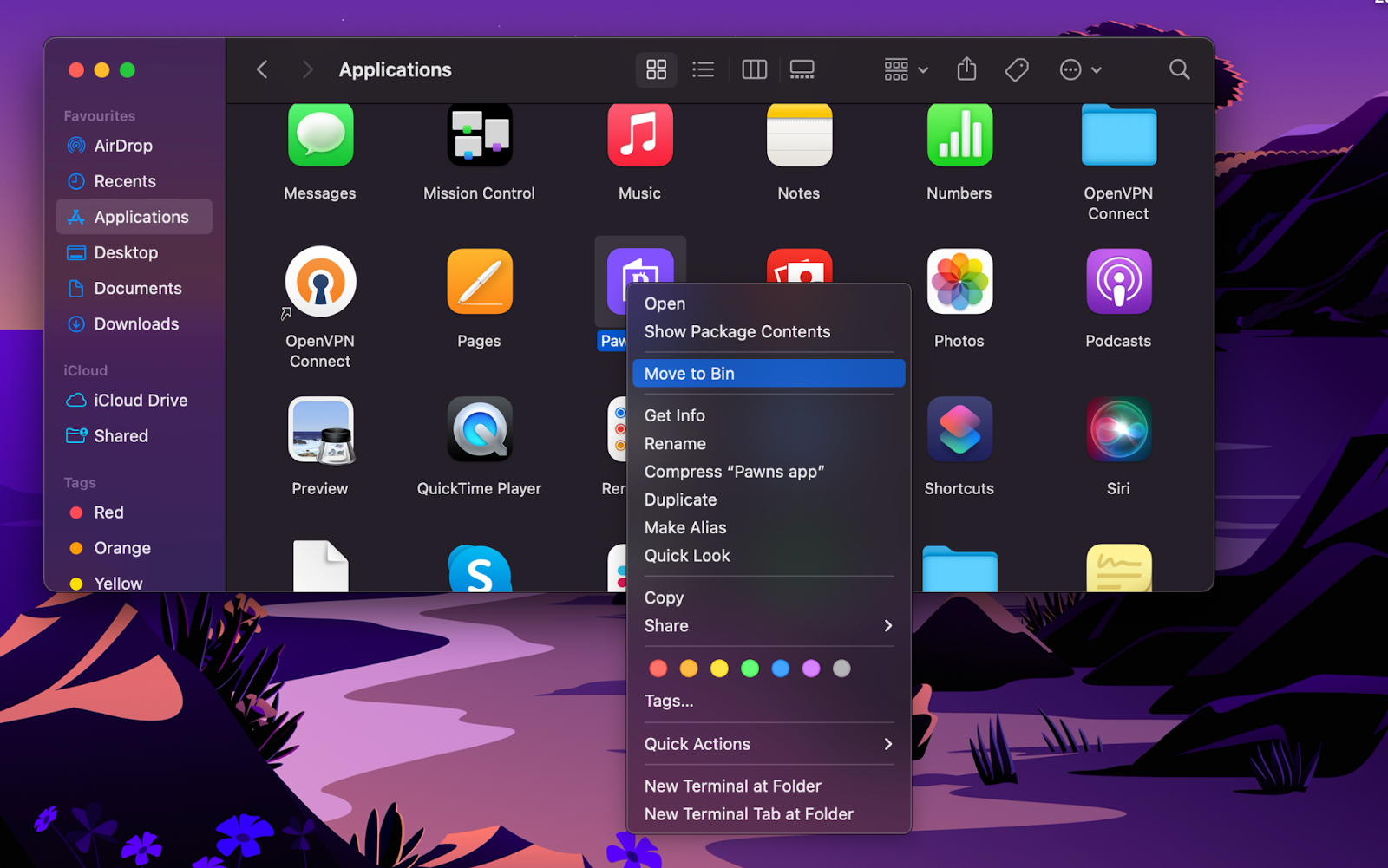The width and height of the screenshot is (1388, 868).
Task: Select the Preview app icon
Action: point(320,430)
